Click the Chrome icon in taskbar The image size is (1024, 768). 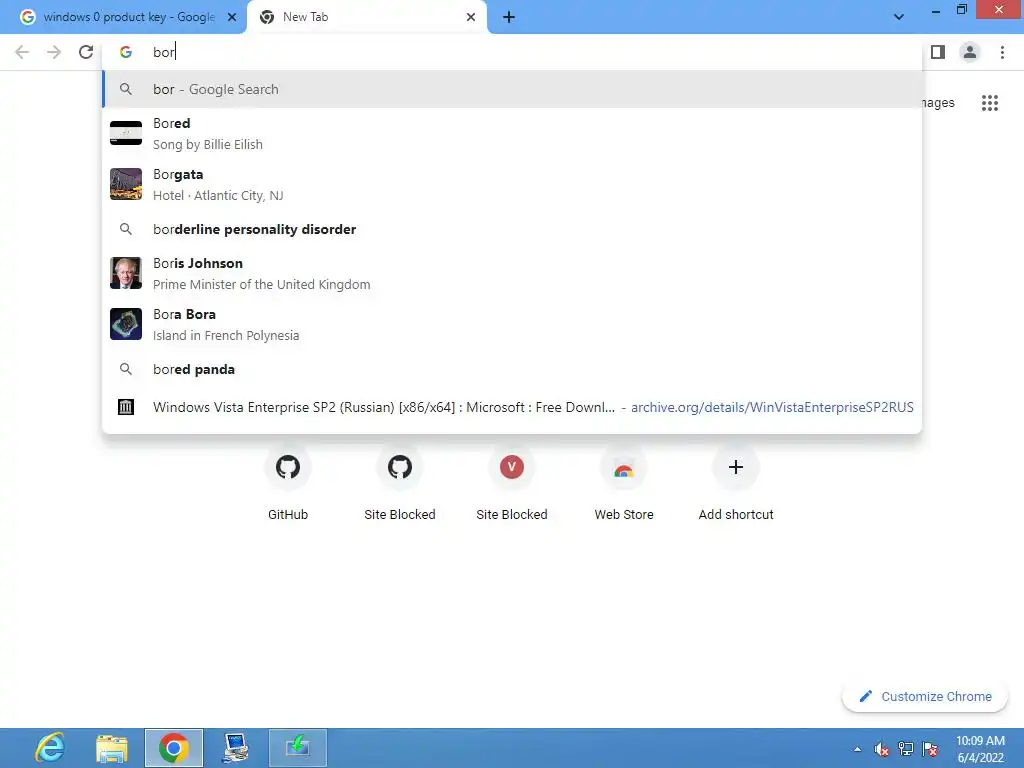(174, 748)
